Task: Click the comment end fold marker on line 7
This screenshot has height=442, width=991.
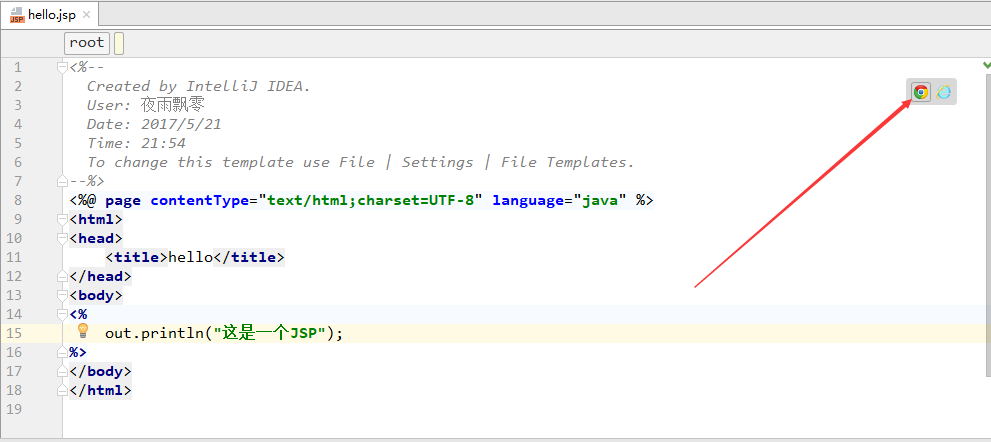Action: (x=65, y=181)
